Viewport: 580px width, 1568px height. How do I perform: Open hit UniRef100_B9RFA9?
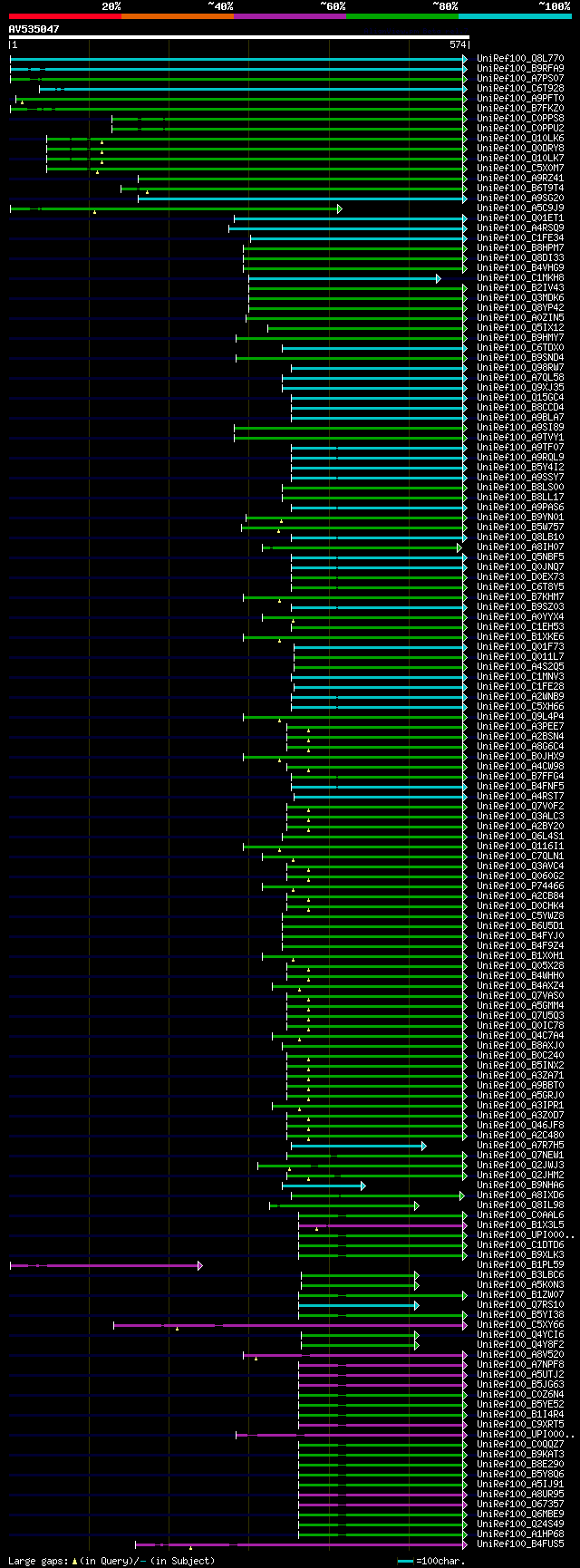pos(520,69)
